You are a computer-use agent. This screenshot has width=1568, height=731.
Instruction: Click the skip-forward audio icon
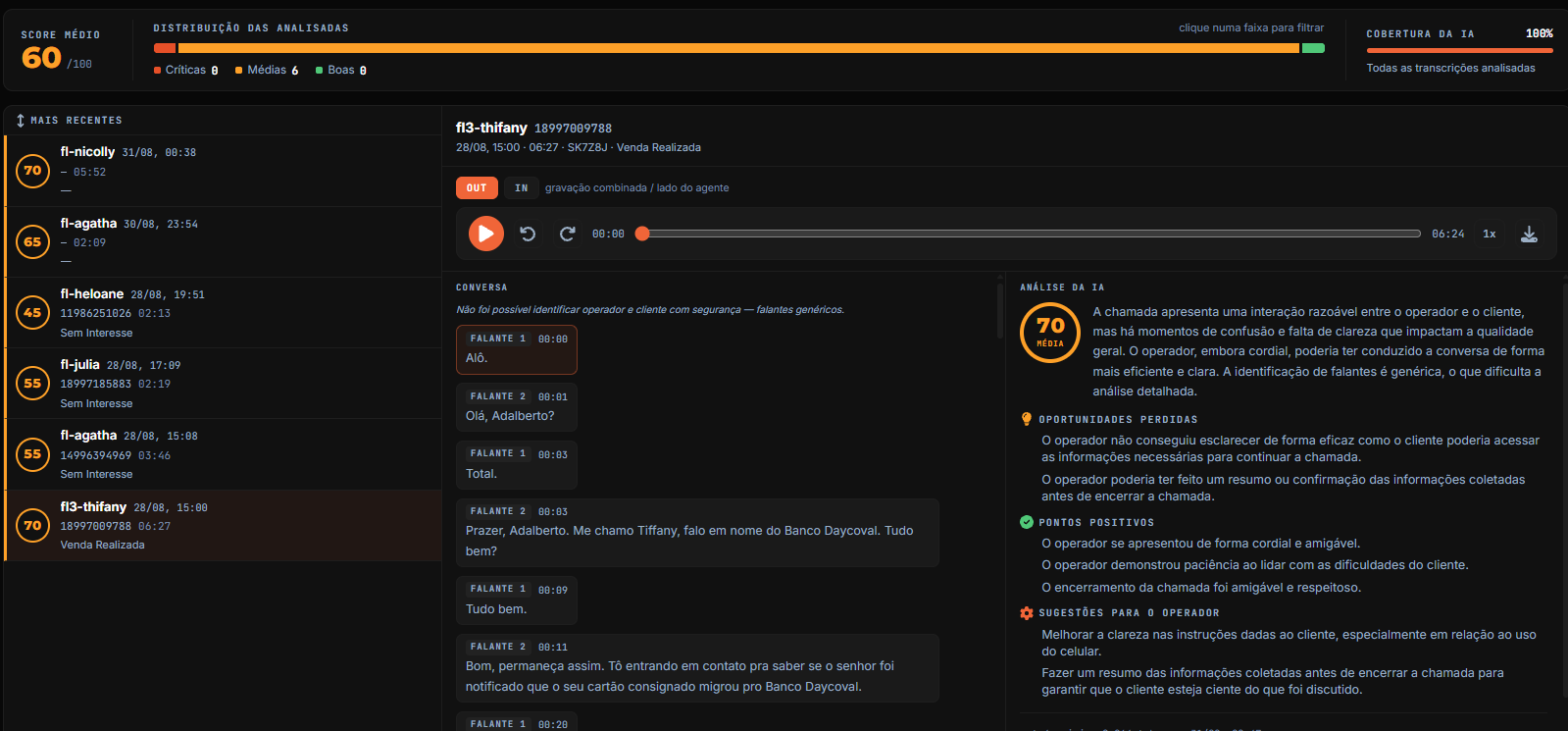point(567,234)
